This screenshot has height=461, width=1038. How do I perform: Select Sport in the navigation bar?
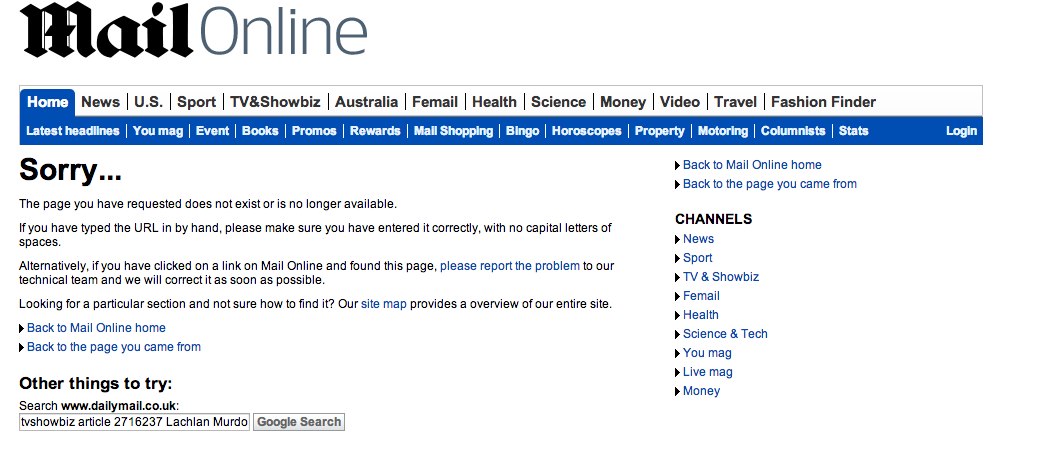tap(197, 102)
